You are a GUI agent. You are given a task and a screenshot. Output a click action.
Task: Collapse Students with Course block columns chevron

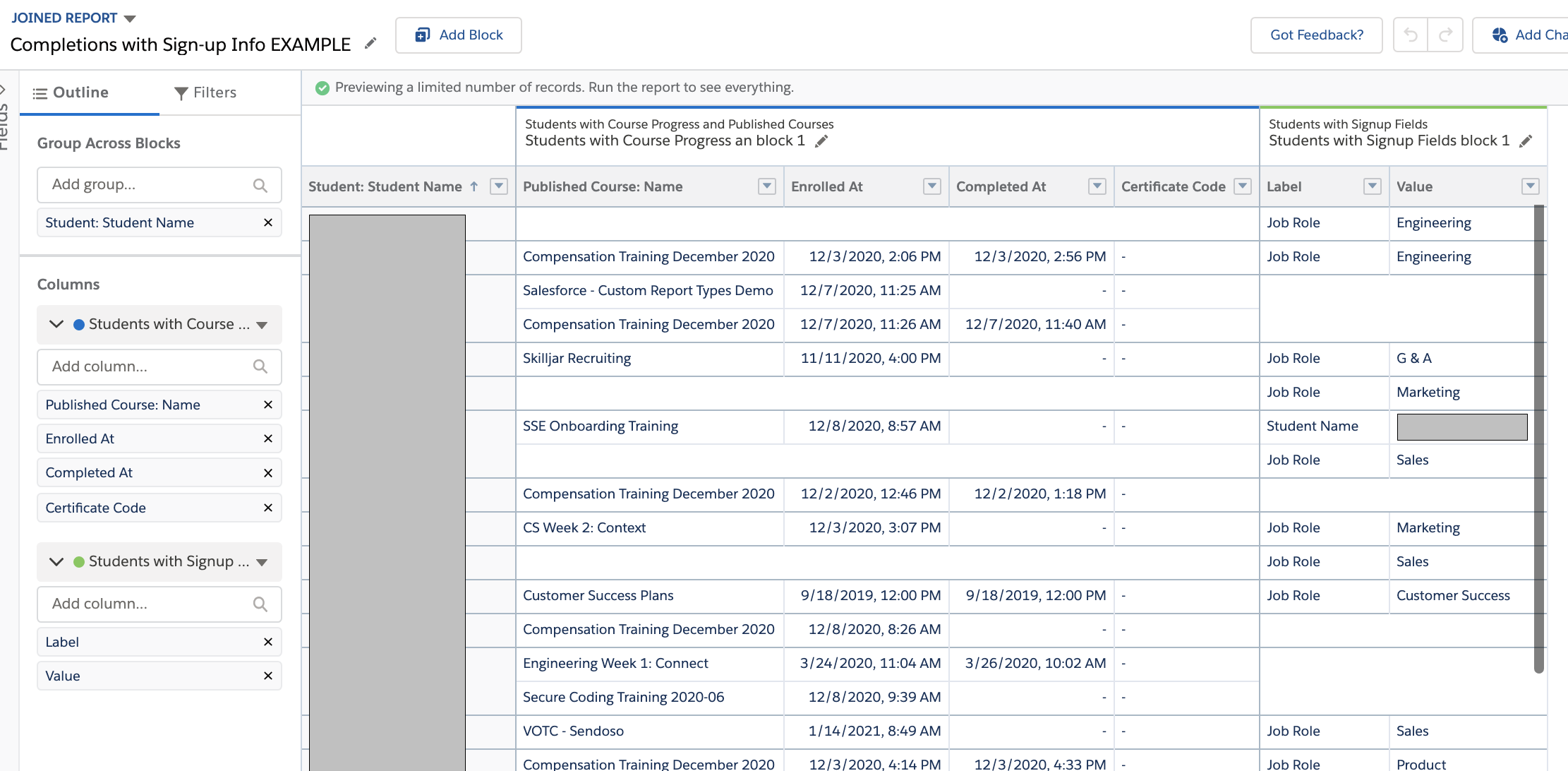click(56, 324)
